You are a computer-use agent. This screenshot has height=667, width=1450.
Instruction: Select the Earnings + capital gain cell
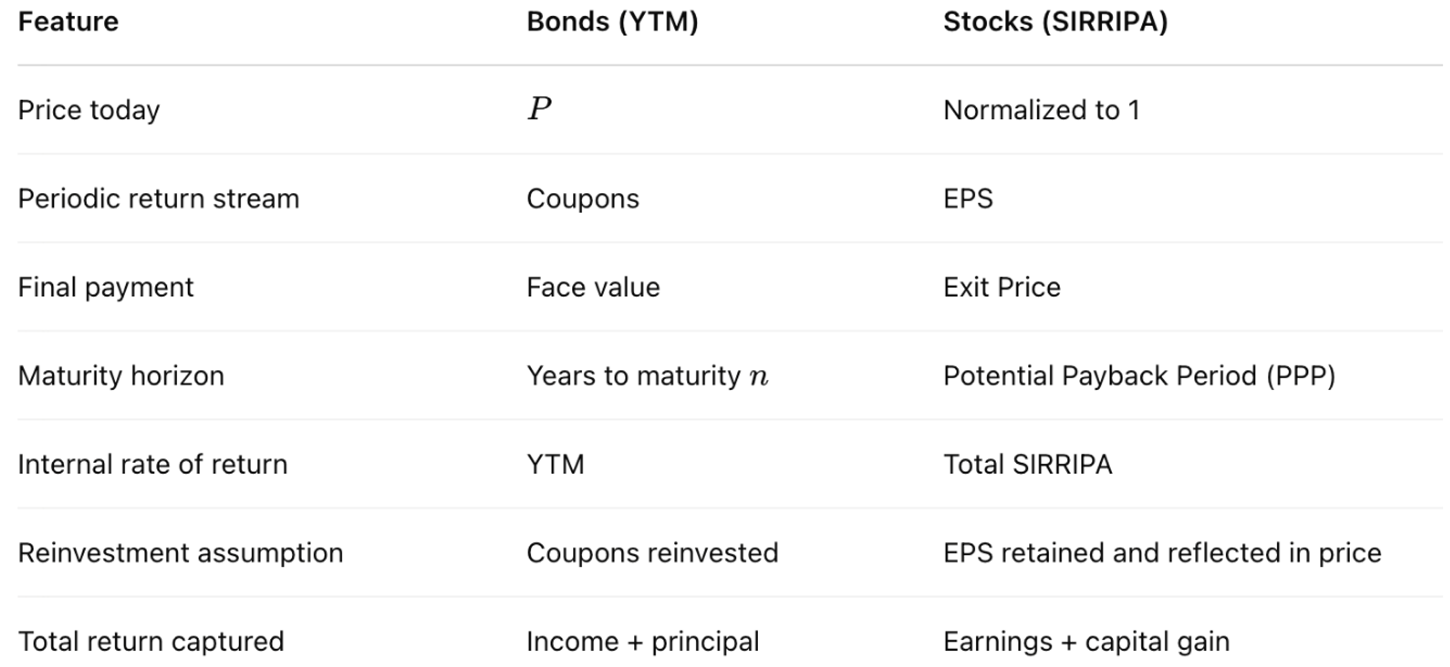pos(1086,641)
